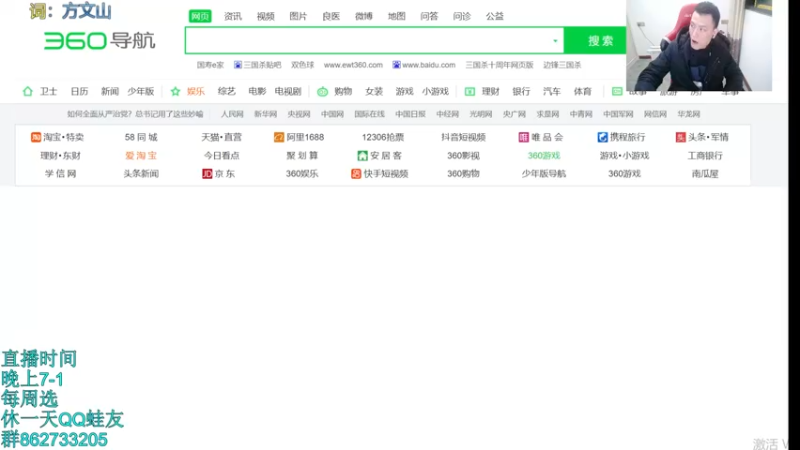
Task: Switch to the 网页 search tab
Action: coord(200,16)
